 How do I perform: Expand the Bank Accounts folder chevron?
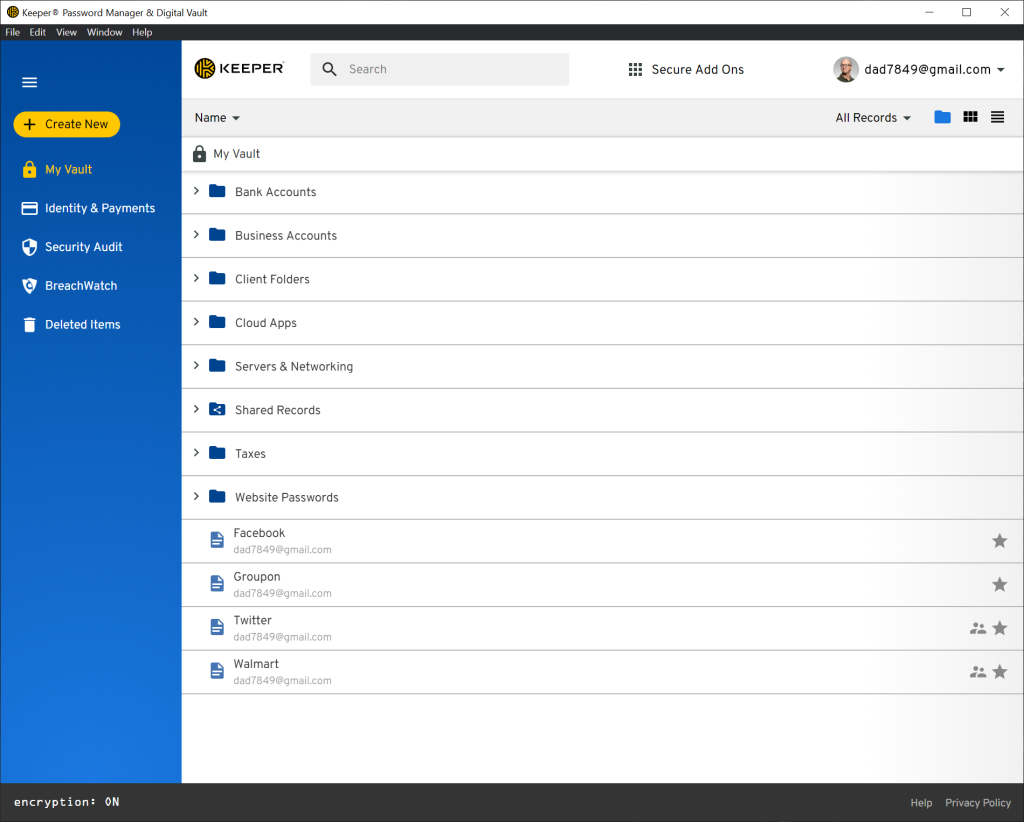(x=196, y=191)
